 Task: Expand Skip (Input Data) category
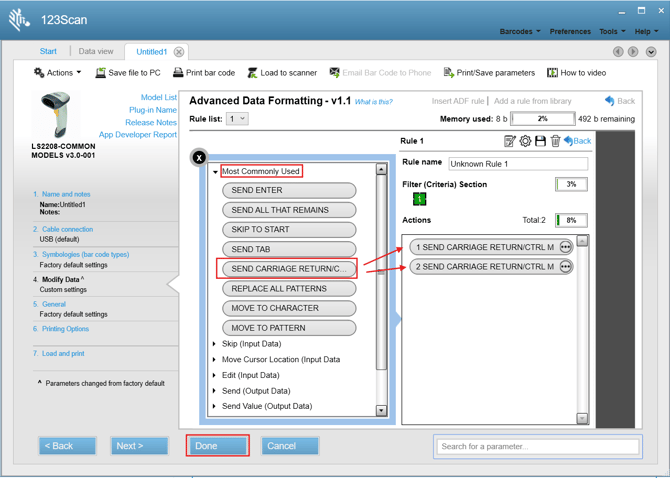pos(215,344)
